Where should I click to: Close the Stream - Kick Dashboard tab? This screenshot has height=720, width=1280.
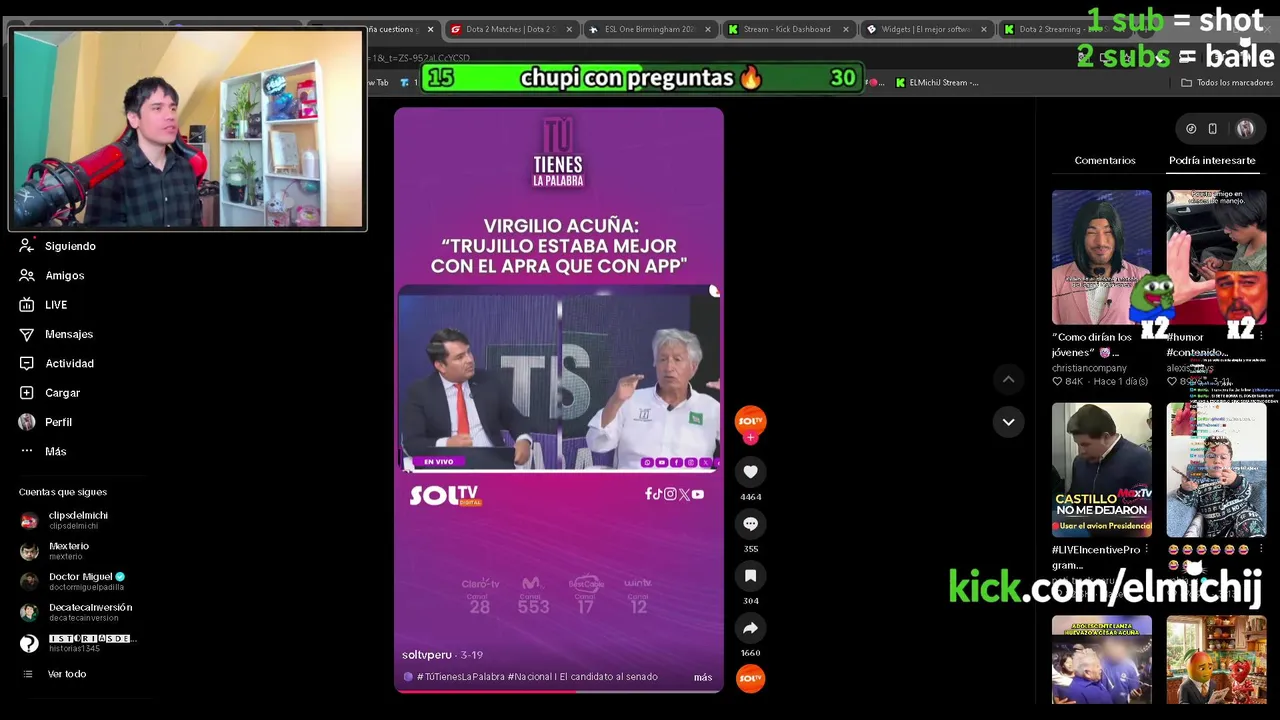(x=845, y=29)
